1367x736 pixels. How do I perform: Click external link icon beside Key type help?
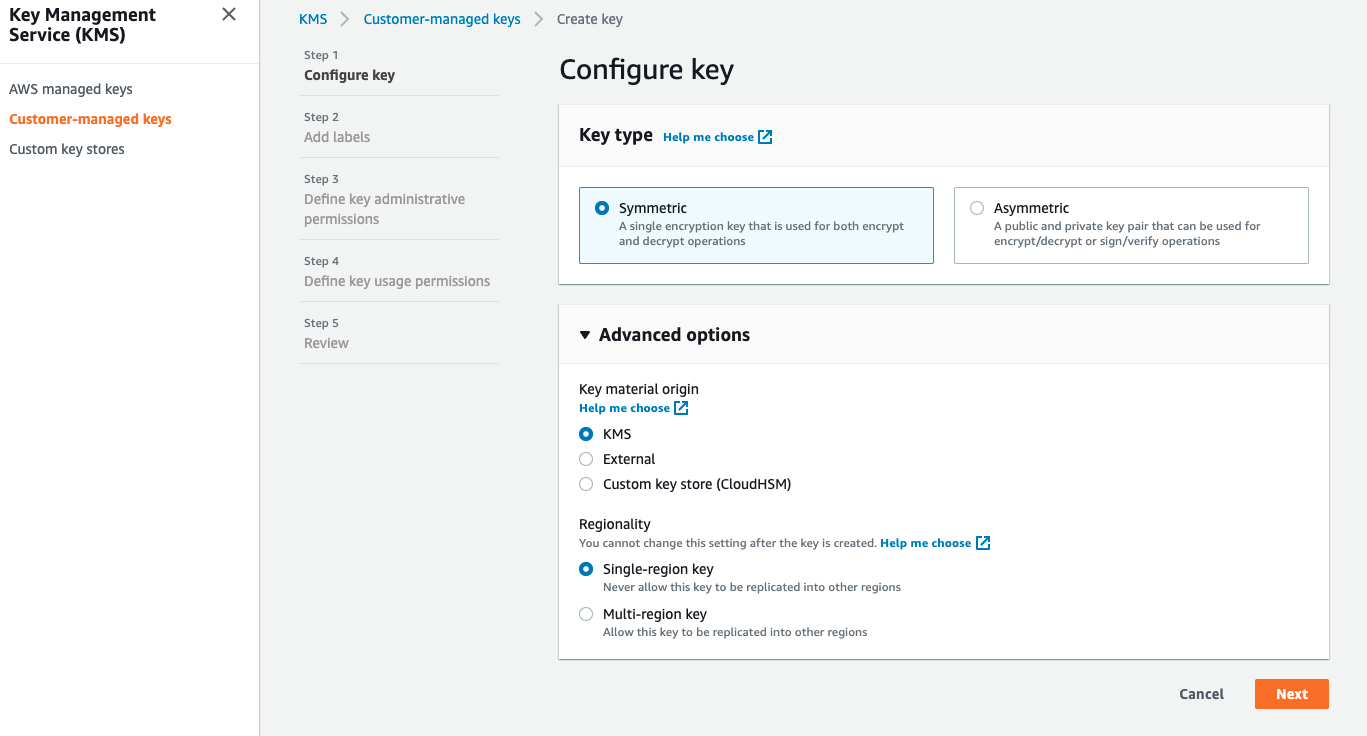coord(765,137)
